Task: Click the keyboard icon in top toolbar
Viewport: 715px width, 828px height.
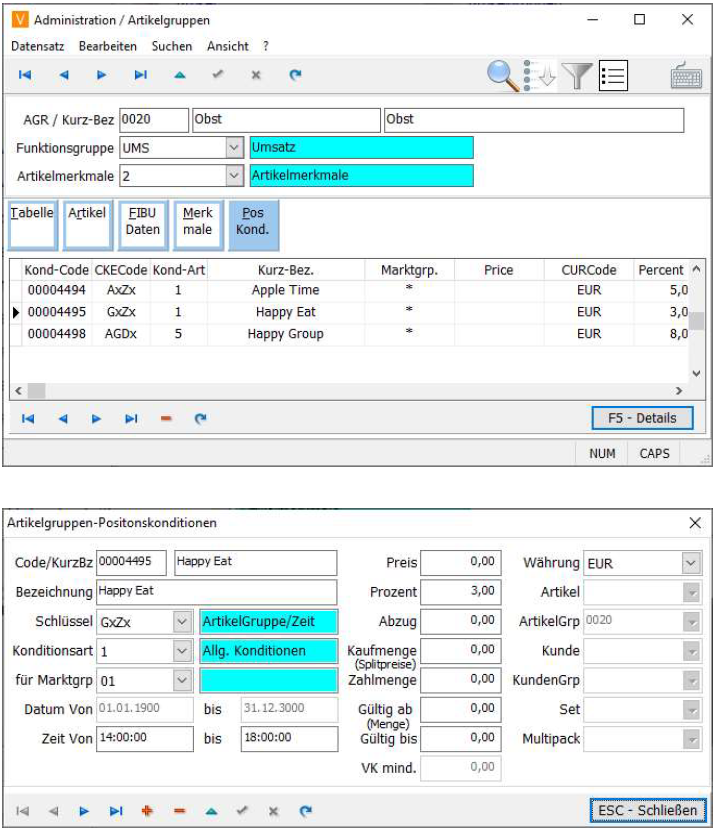Action: pos(685,76)
